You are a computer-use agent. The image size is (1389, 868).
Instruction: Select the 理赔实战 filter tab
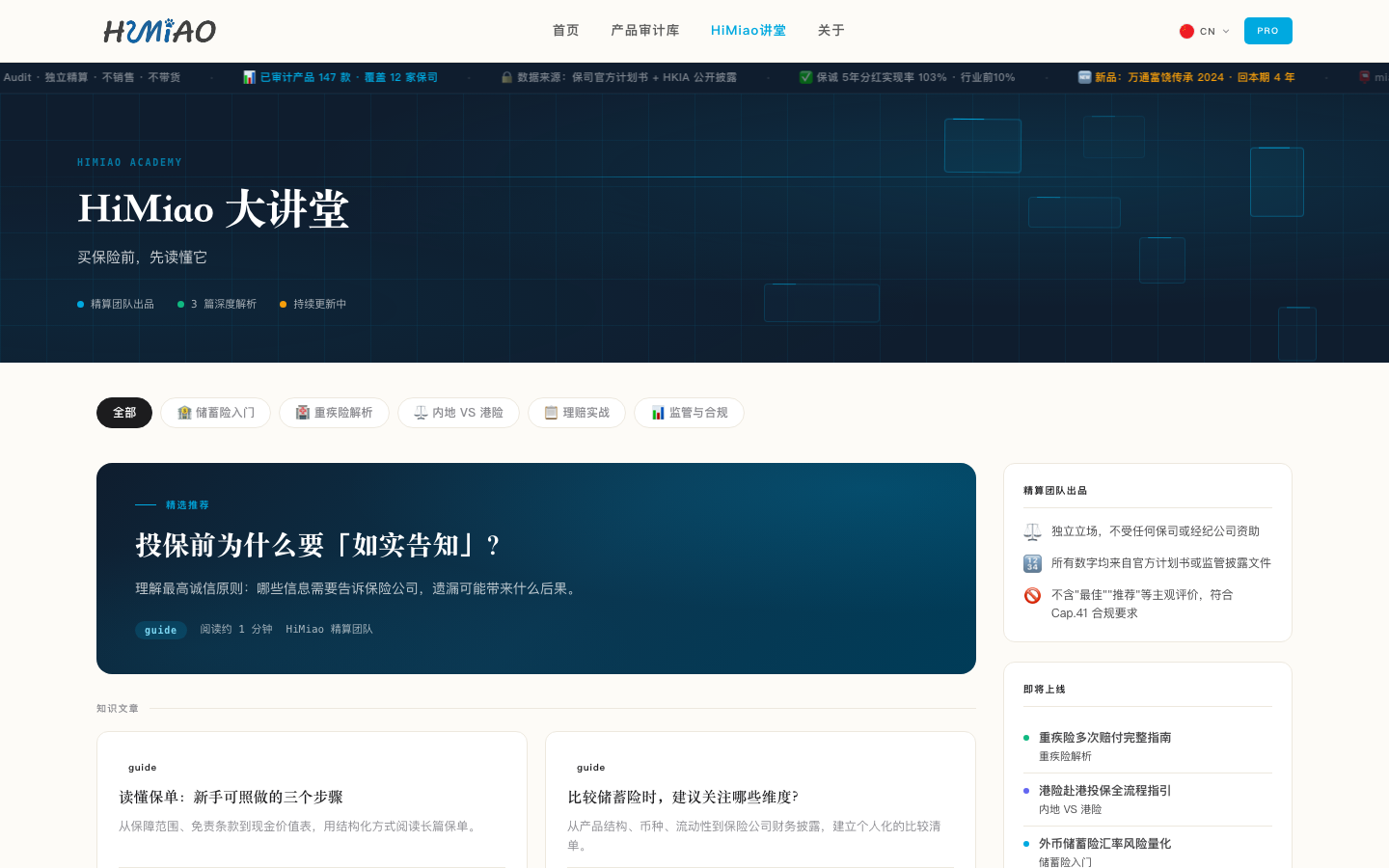pos(577,413)
